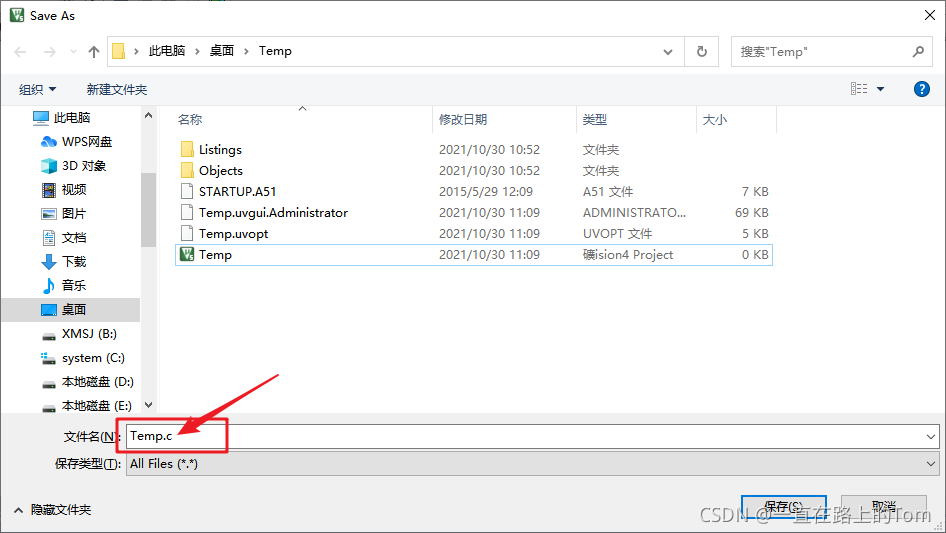946x533 pixels.
Task: Select the Objects folder
Action: pos(474,171)
